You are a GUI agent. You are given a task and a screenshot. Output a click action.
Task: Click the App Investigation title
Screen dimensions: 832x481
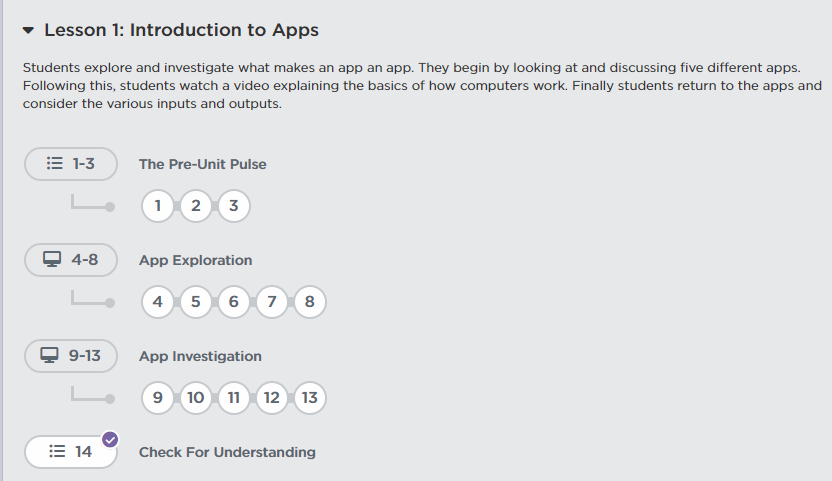pos(200,356)
